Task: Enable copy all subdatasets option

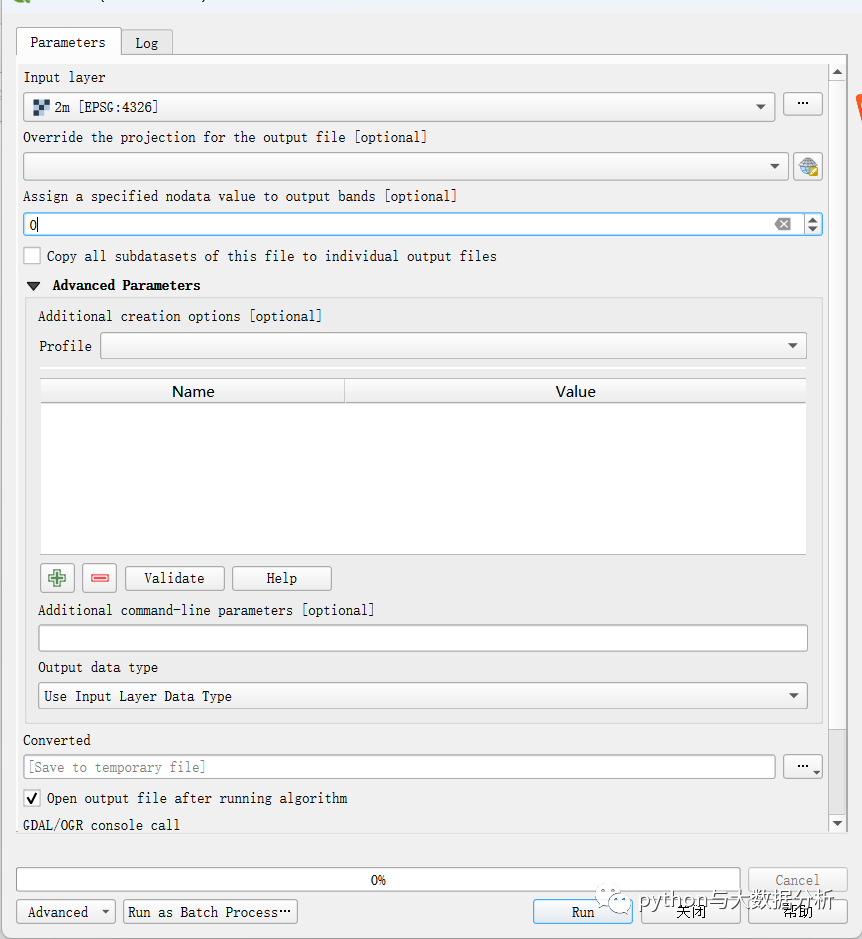Action: point(33,256)
